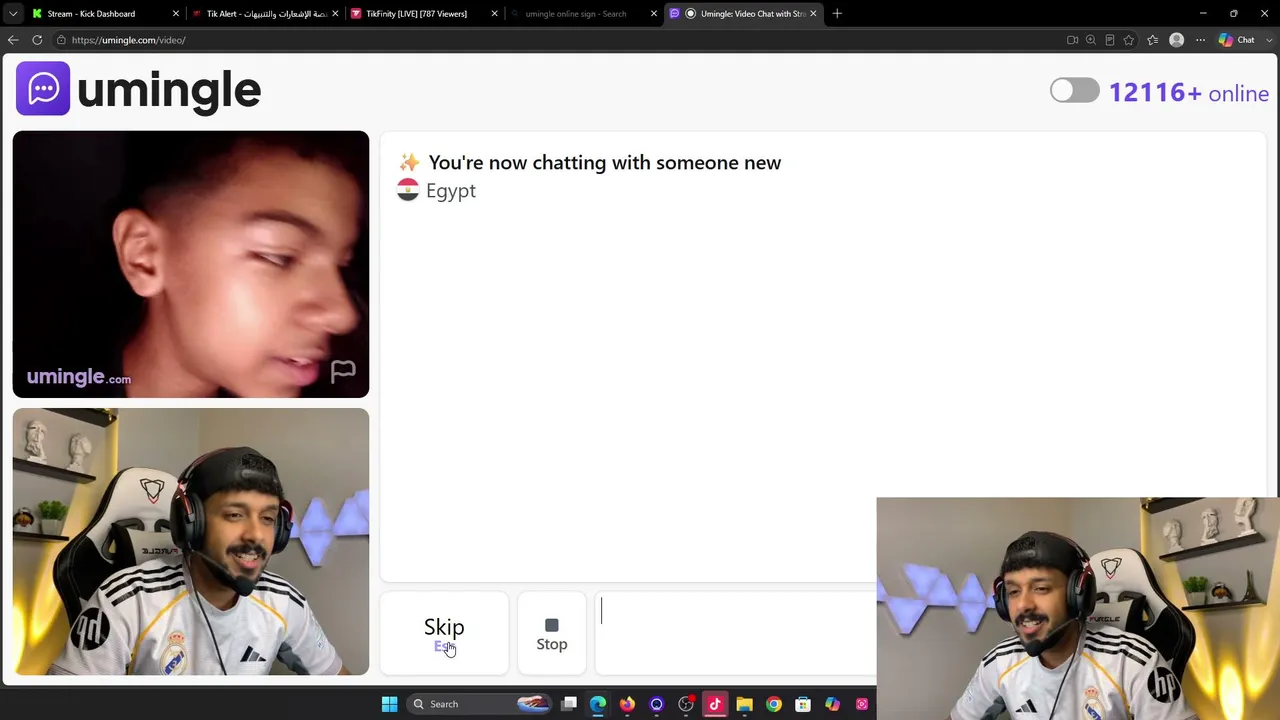Click the Egypt country label in chat

coord(451,191)
